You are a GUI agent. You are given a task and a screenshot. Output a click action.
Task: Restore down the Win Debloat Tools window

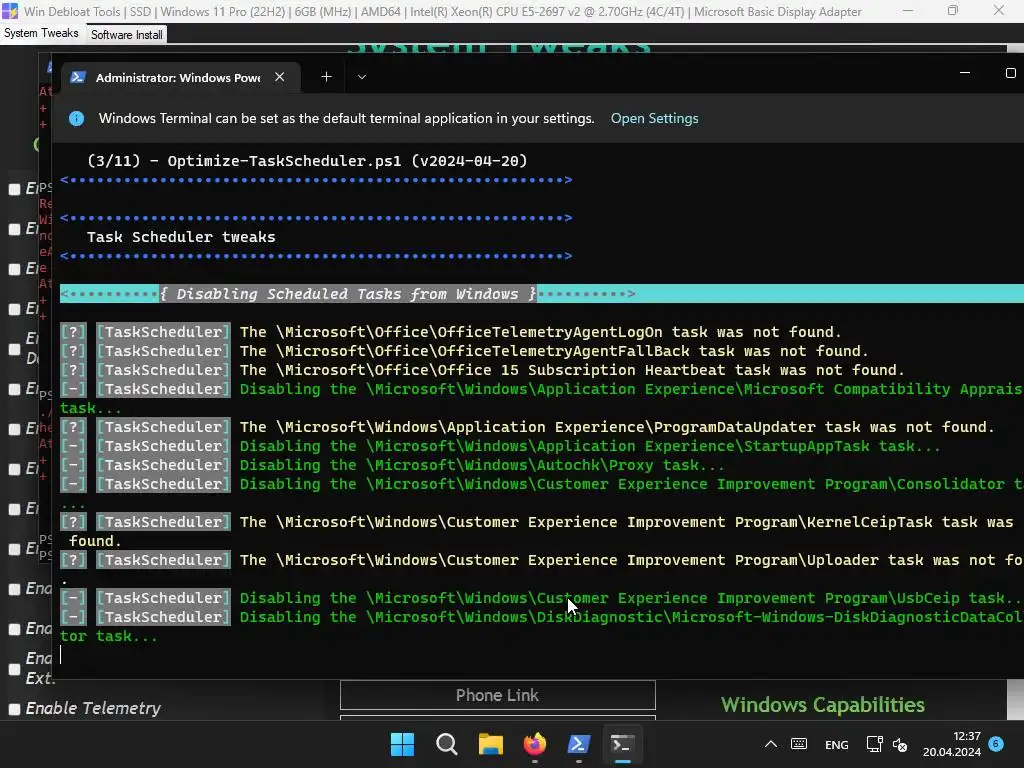tap(953, 11)
